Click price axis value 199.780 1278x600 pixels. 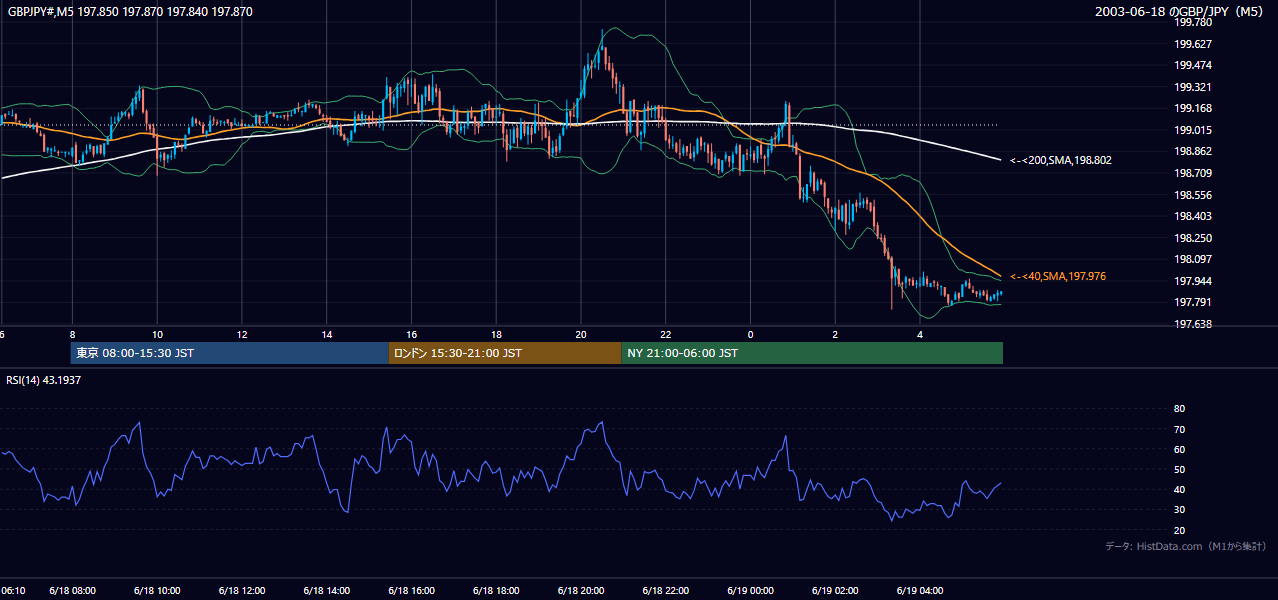click(x=1193, y=22)
